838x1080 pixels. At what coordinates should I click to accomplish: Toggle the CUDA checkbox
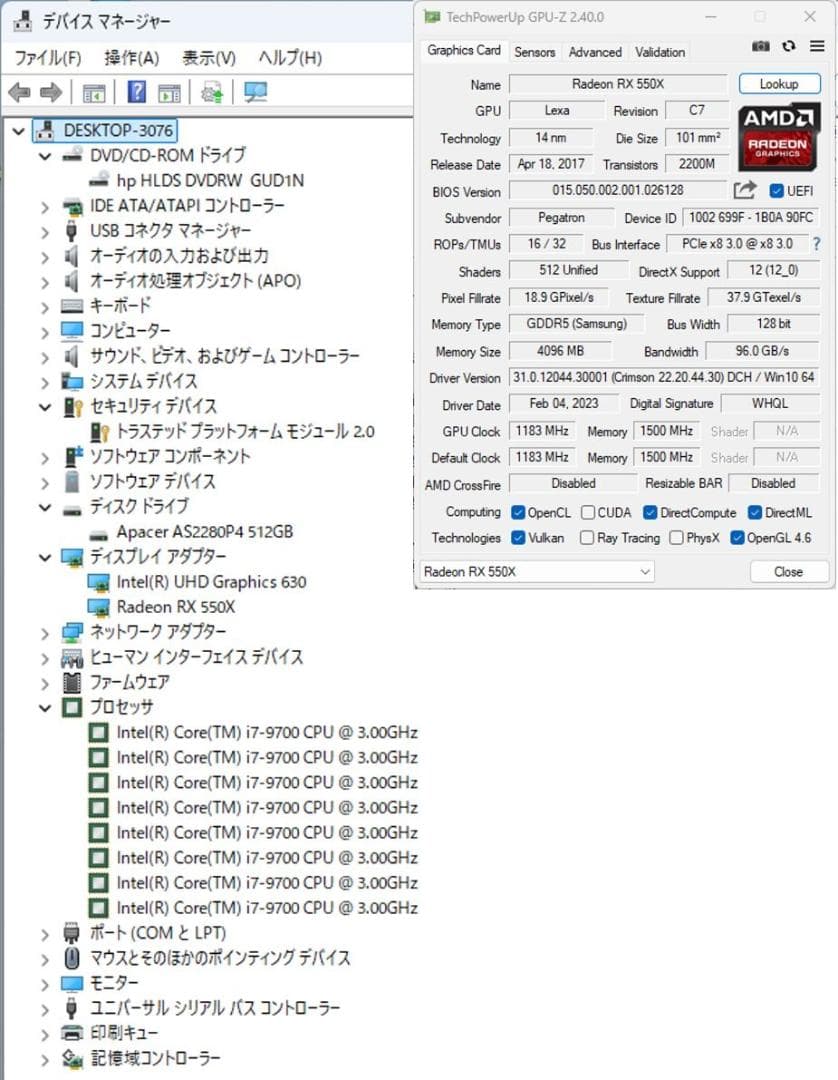pos(587,512)
